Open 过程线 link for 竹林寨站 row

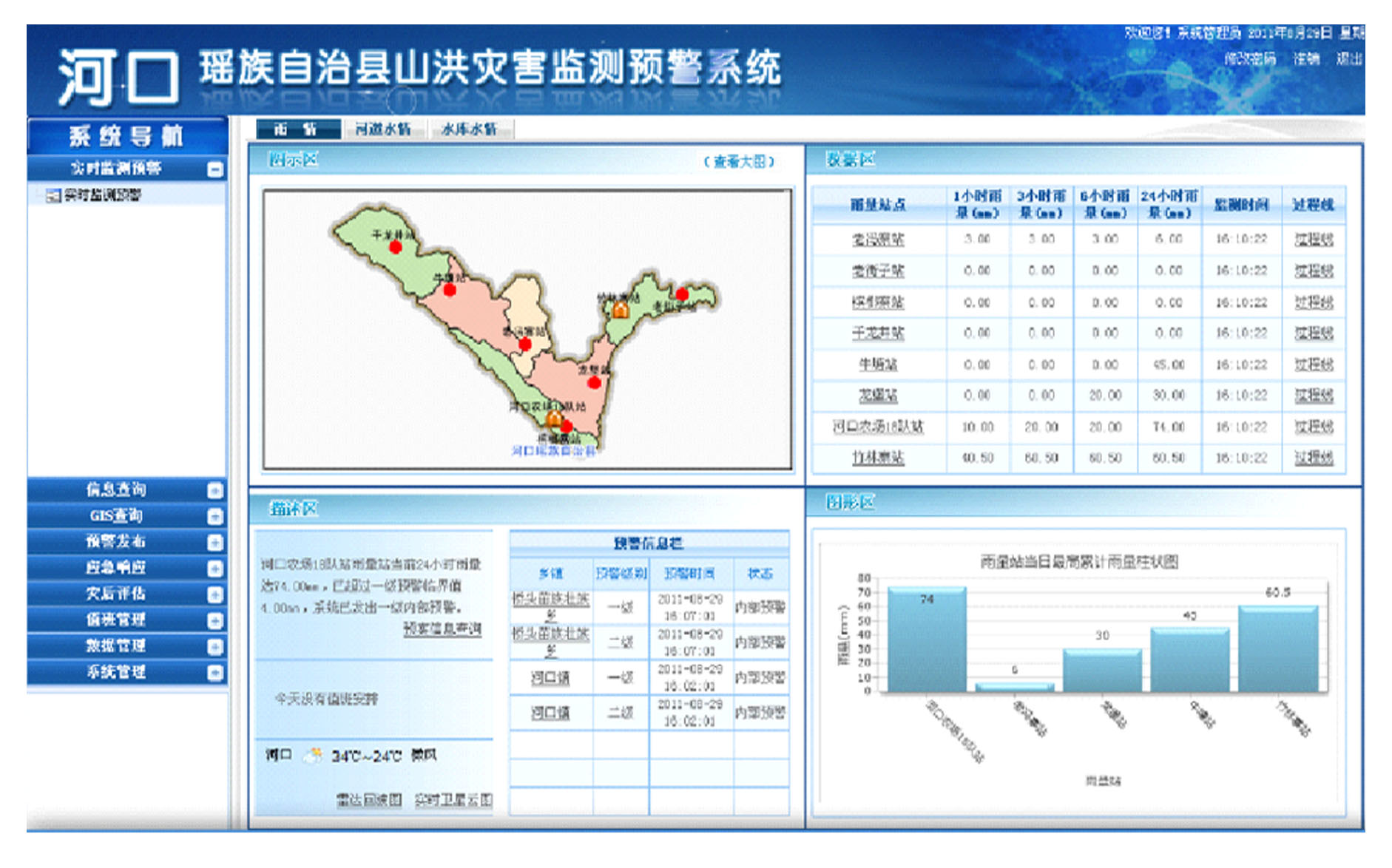click(1313, 458)
